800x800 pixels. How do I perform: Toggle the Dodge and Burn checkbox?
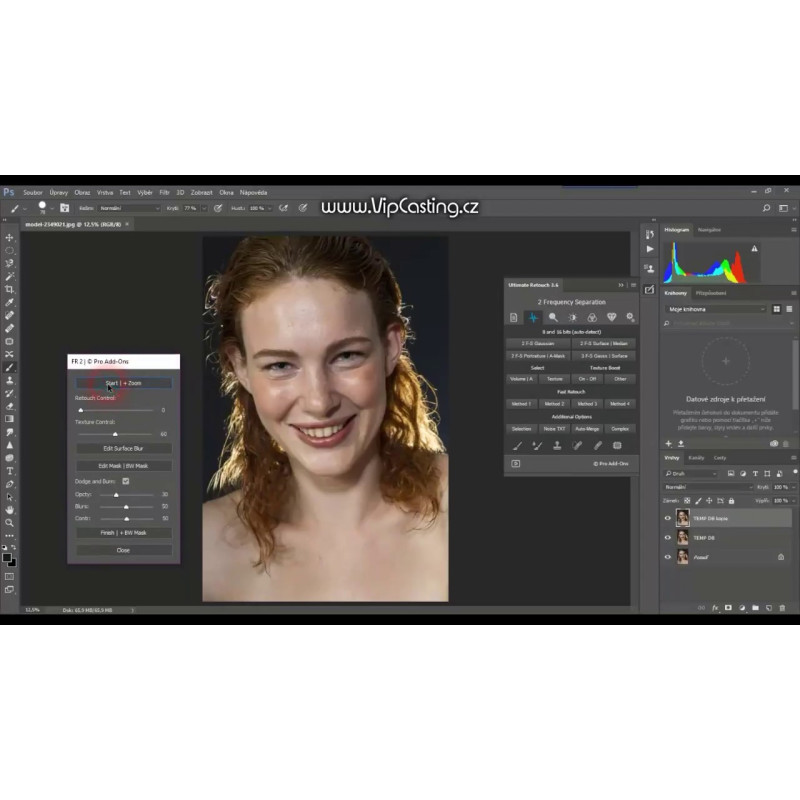coord(125,481)
